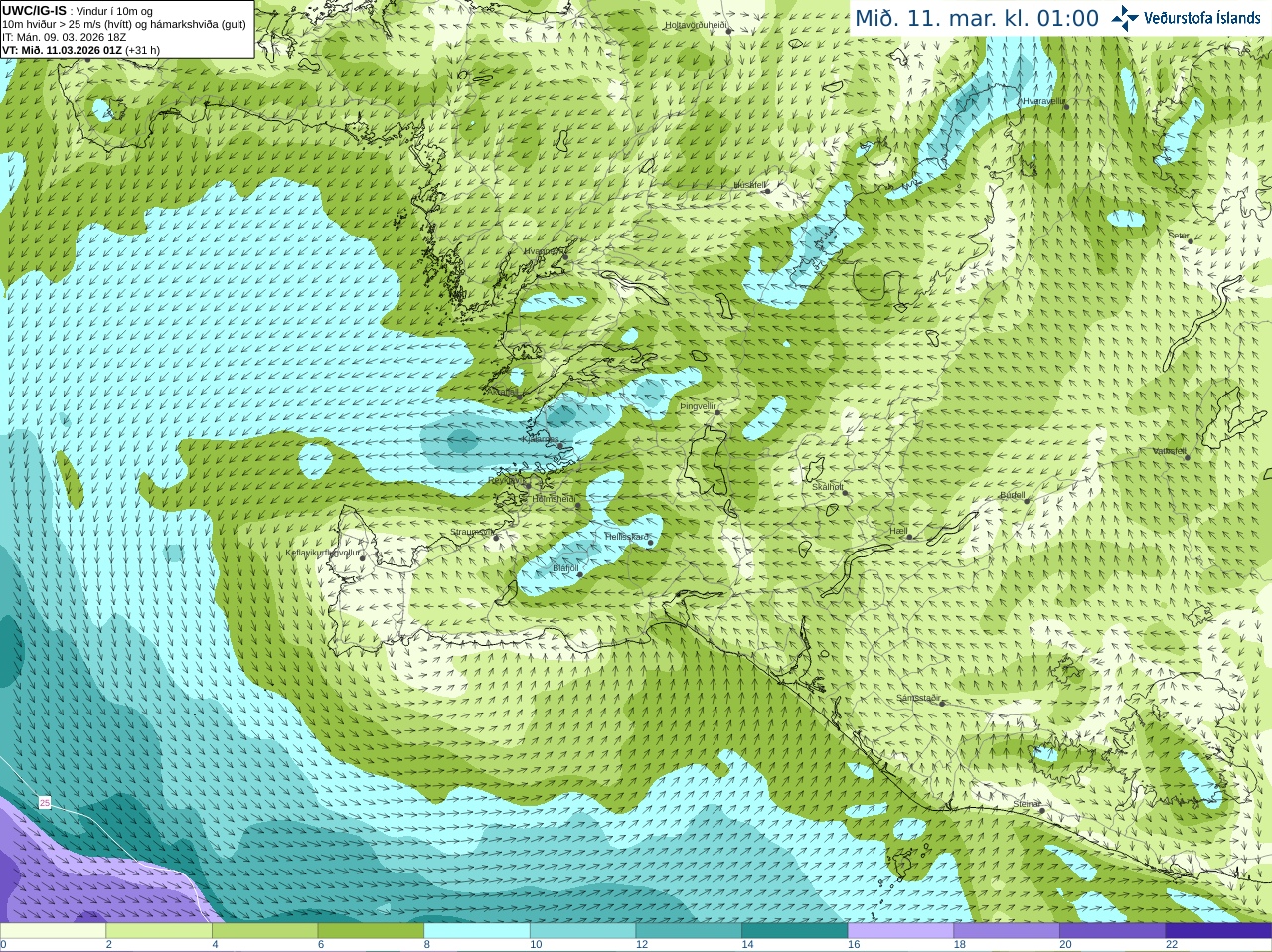Click the Hellisskarð station label

coord(626,537)
